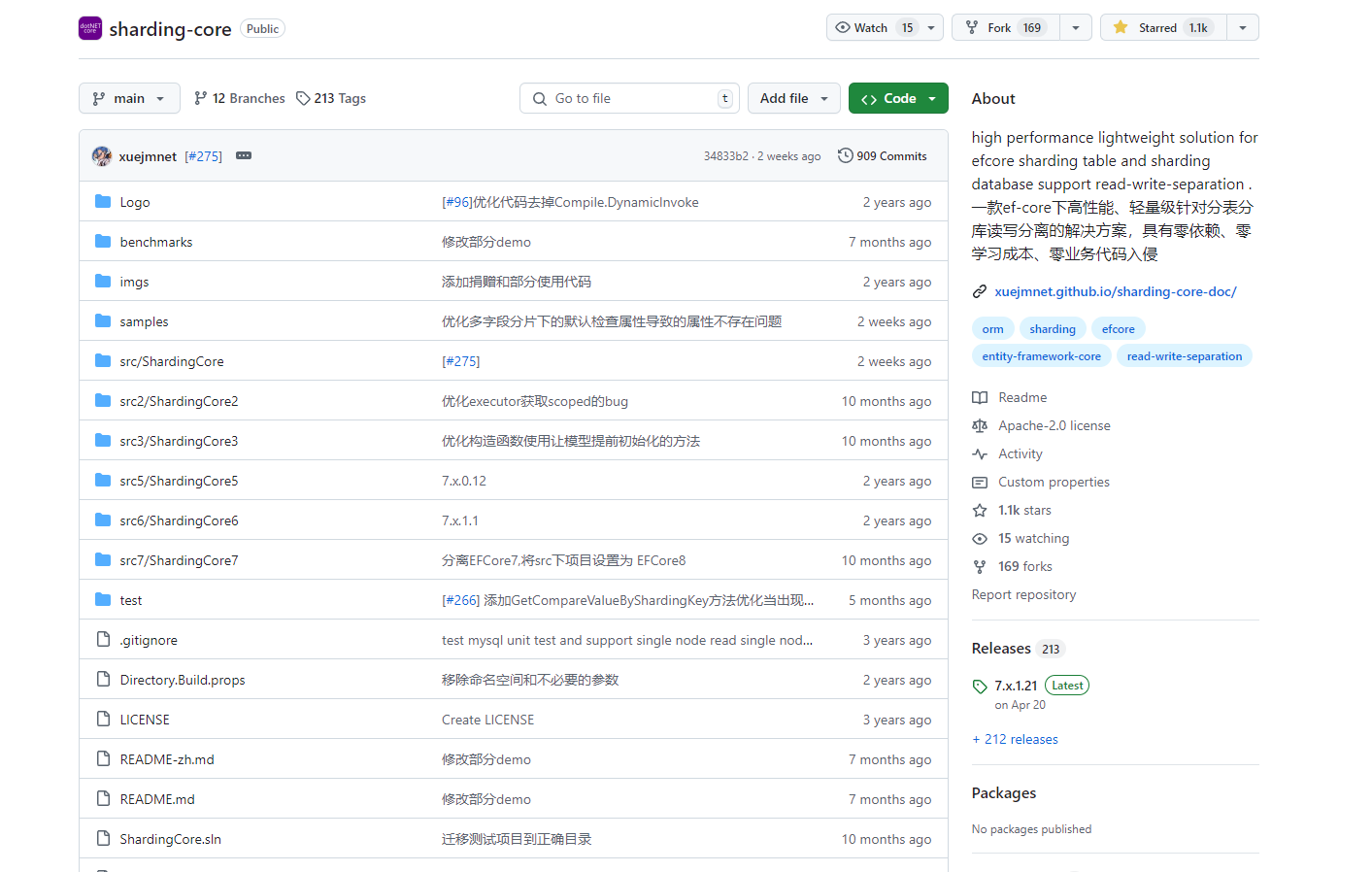Click the book icon beside Readme

[x=980, y=397]
